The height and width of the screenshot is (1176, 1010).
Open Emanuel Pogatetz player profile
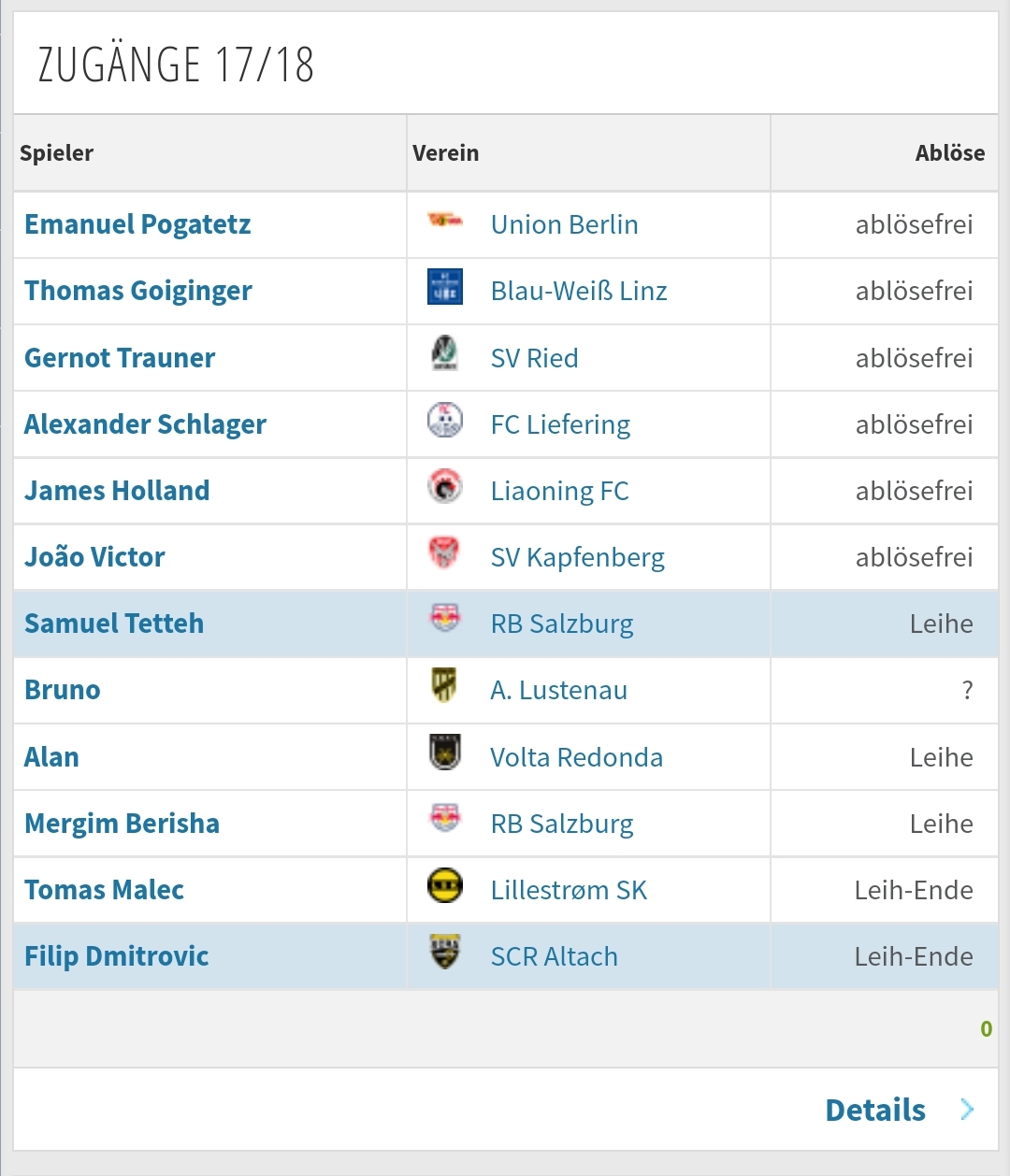(x=137, y=224)
